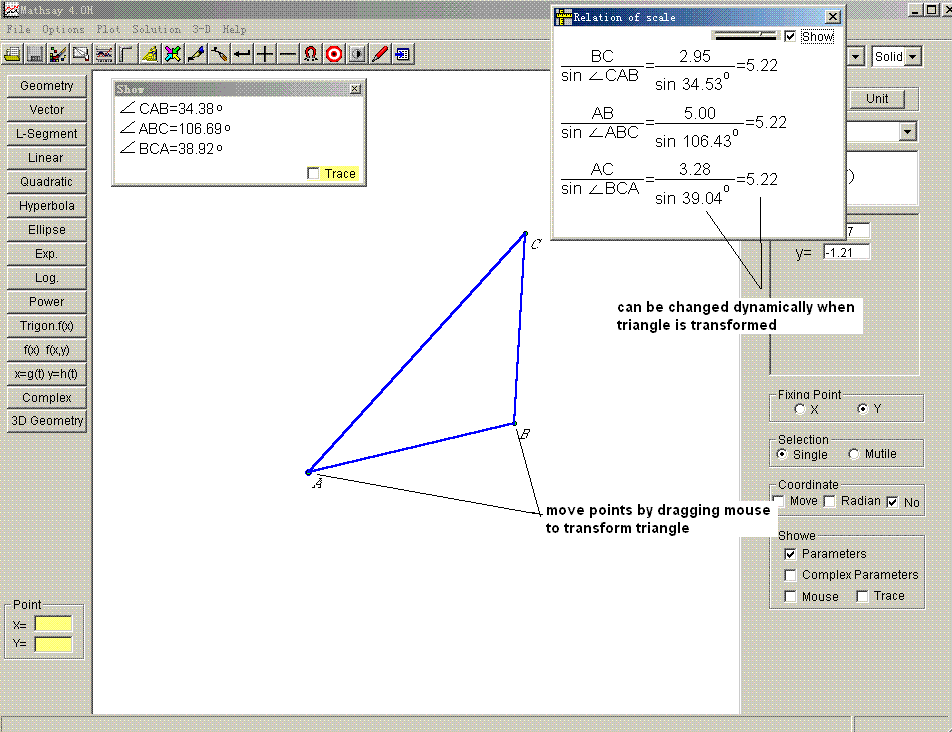Click the graph chart toolbar icon
The image size is (952, 732).
point(104,55)
